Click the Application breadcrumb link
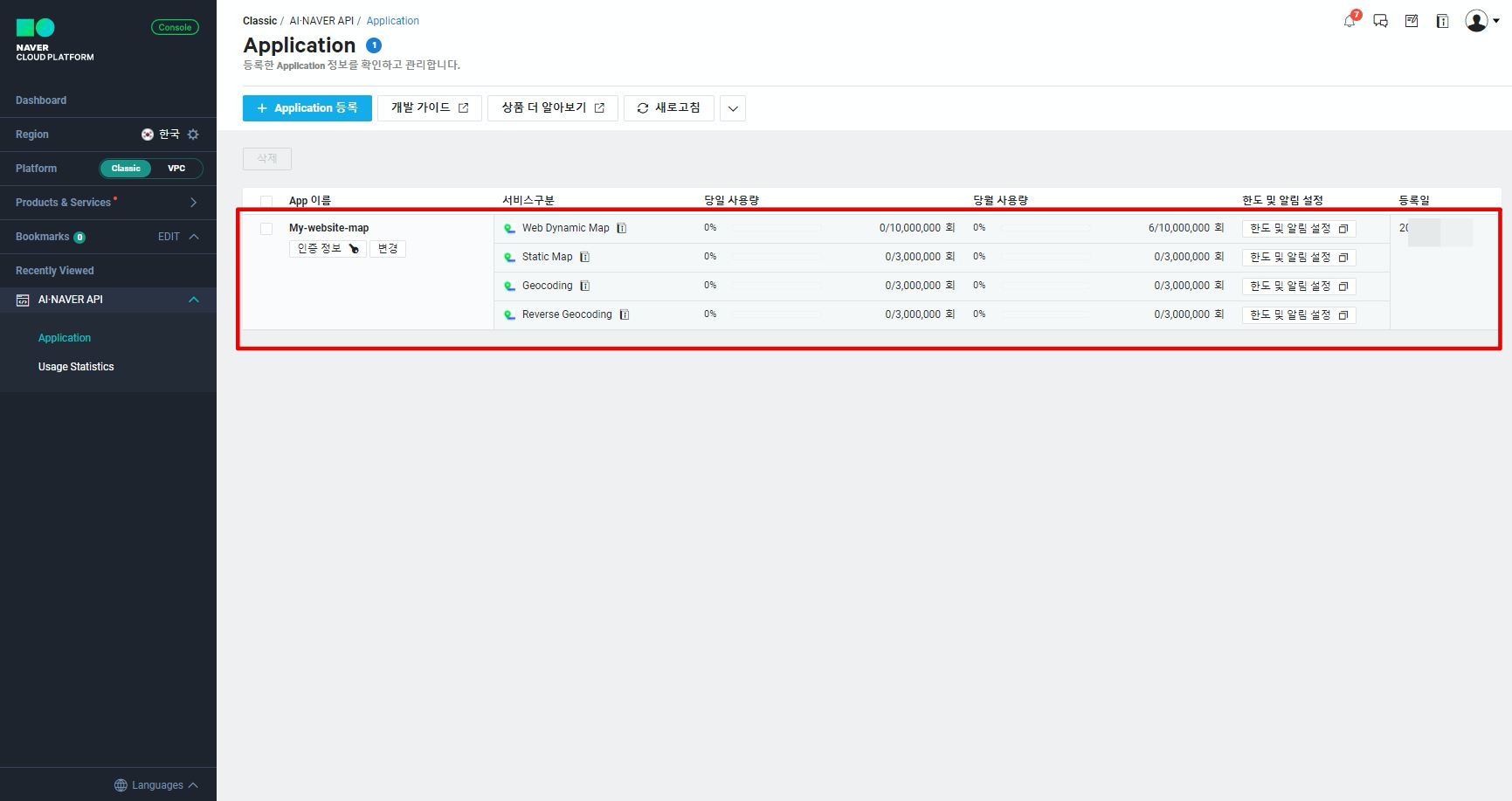This screenshot has height=801, width=1512. (x=393, y=21)
